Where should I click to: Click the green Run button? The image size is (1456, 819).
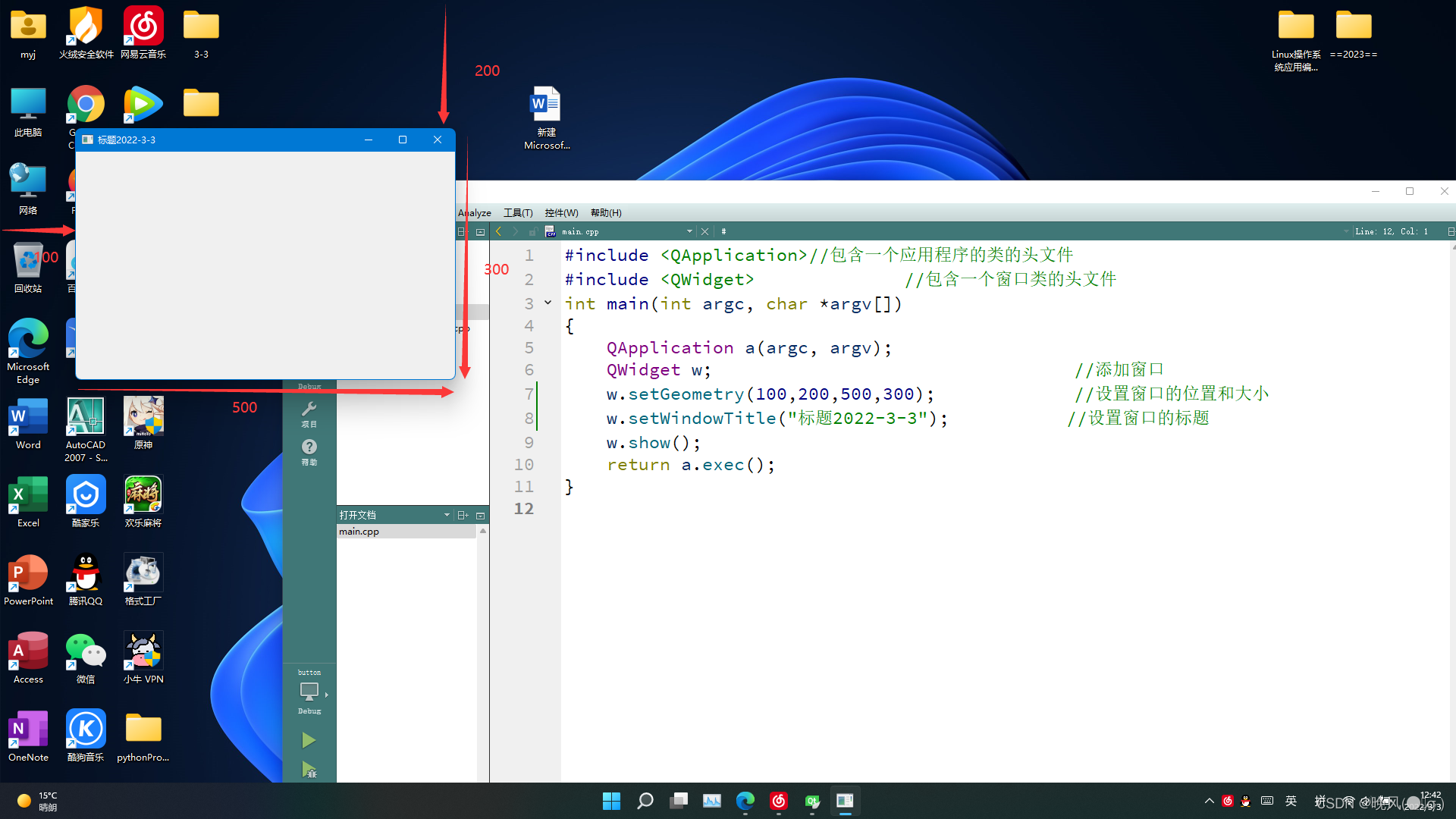point(309,740)
